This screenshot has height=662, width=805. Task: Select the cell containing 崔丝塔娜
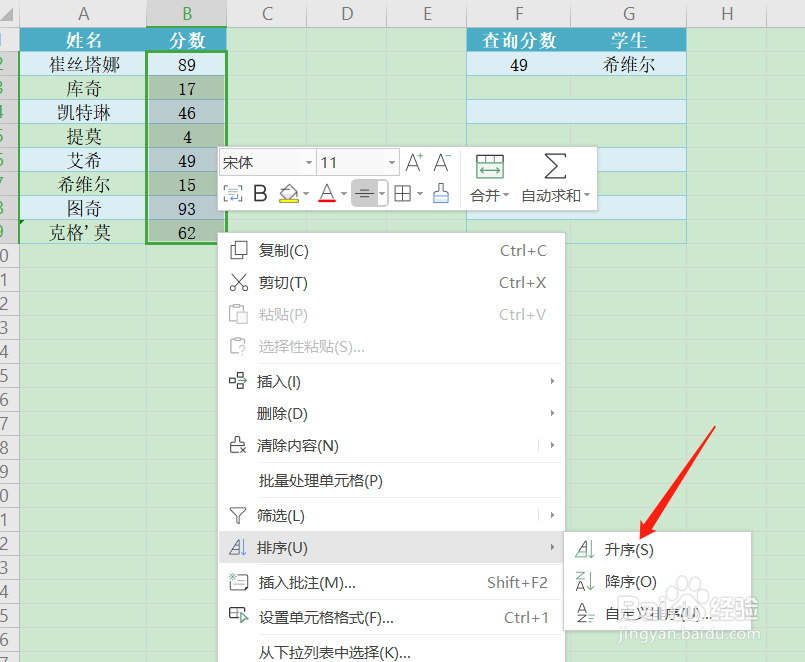click(x=83, y=64)
